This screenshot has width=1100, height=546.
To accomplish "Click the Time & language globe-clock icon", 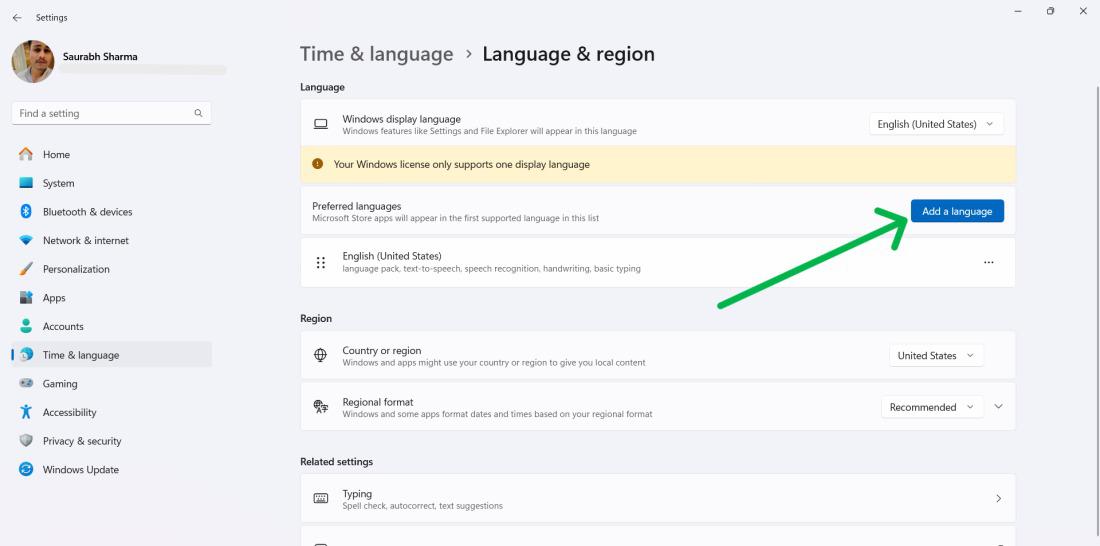I will (x=26, y=354).
